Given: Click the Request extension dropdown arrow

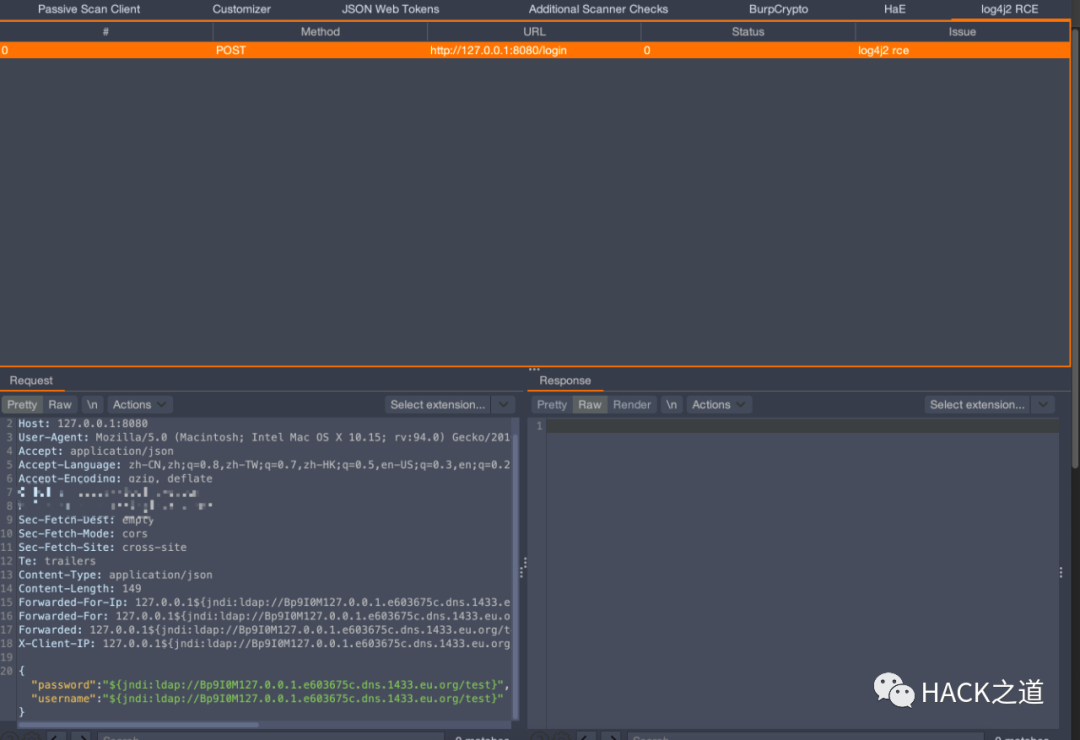Looking at the screenshot, I should 503,404.
